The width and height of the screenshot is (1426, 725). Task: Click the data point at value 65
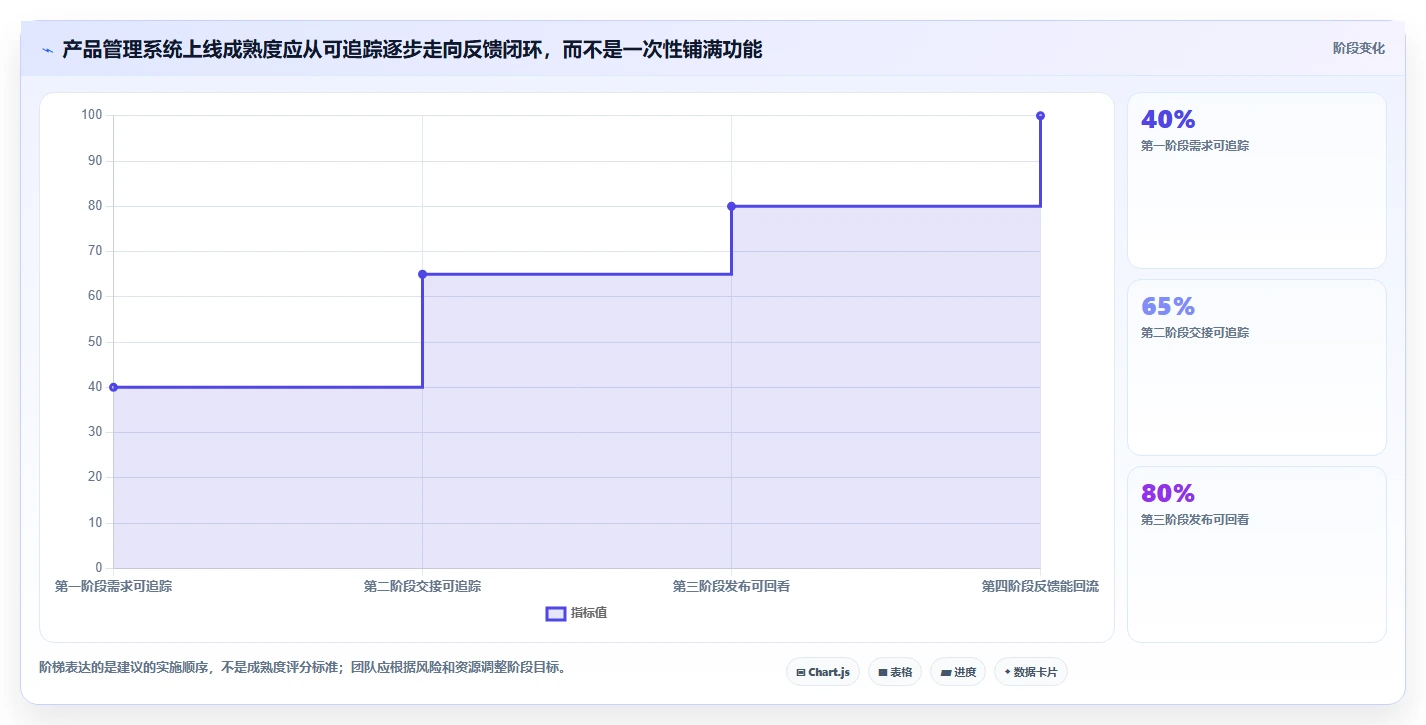(422, 274)
